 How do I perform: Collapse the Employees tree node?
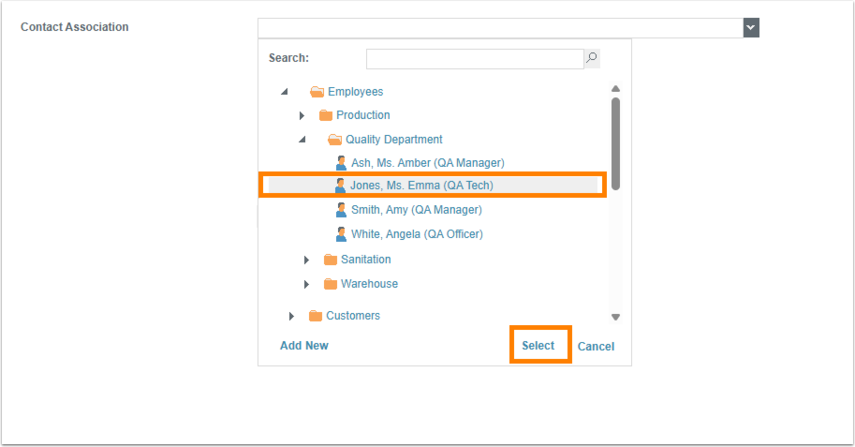(285, 92)
